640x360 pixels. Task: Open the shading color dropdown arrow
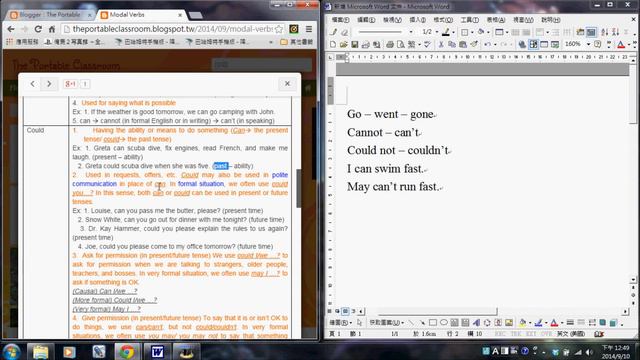[489, 32]
